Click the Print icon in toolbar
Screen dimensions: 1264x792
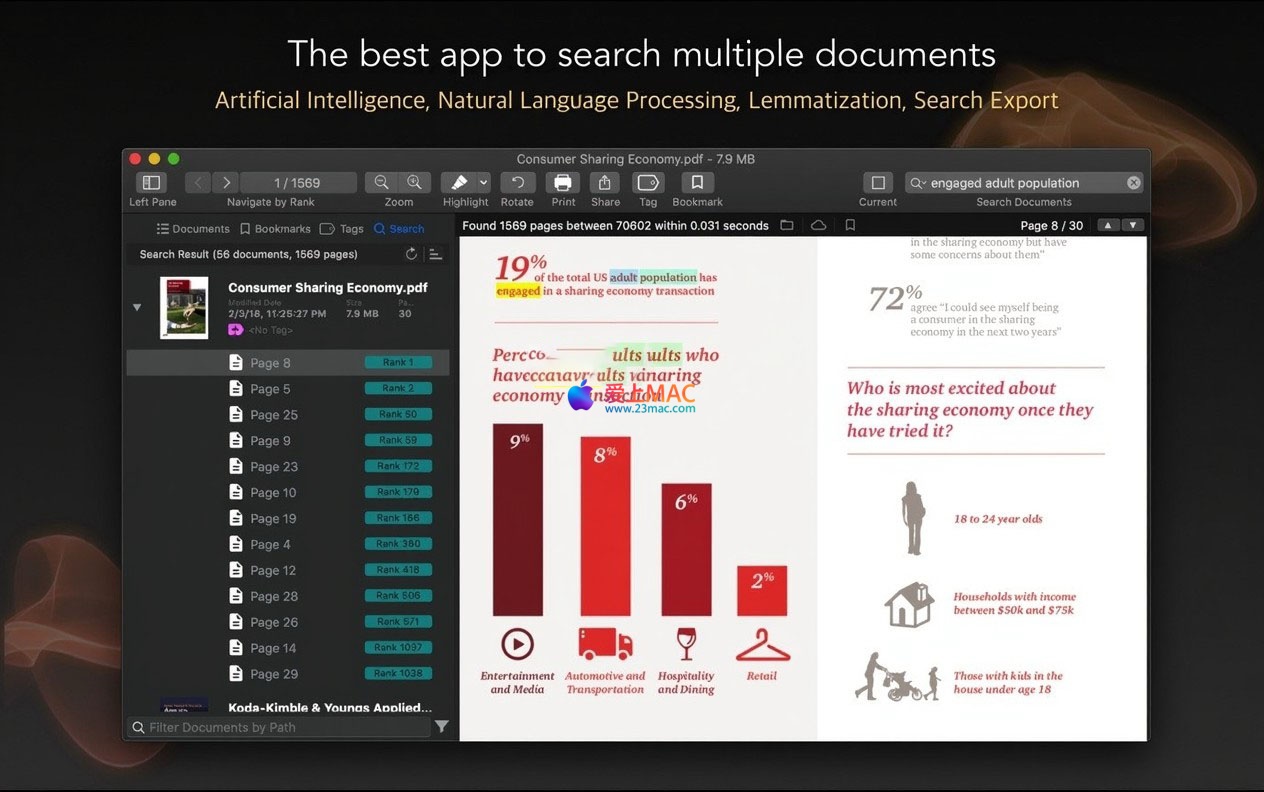coord(563,183)
